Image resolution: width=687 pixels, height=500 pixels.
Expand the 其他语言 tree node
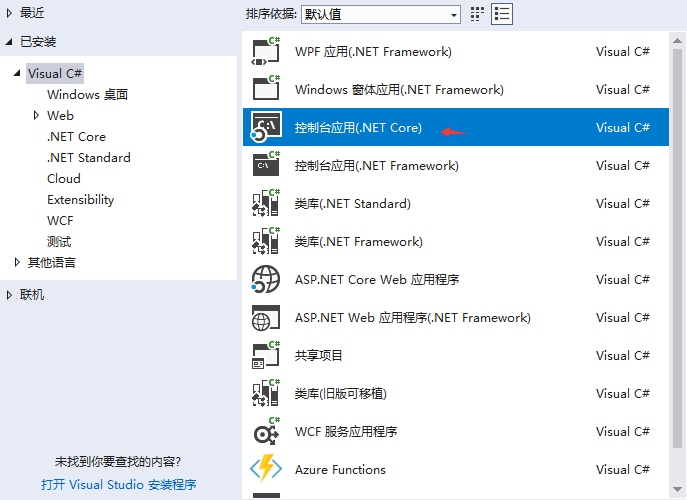17,263
